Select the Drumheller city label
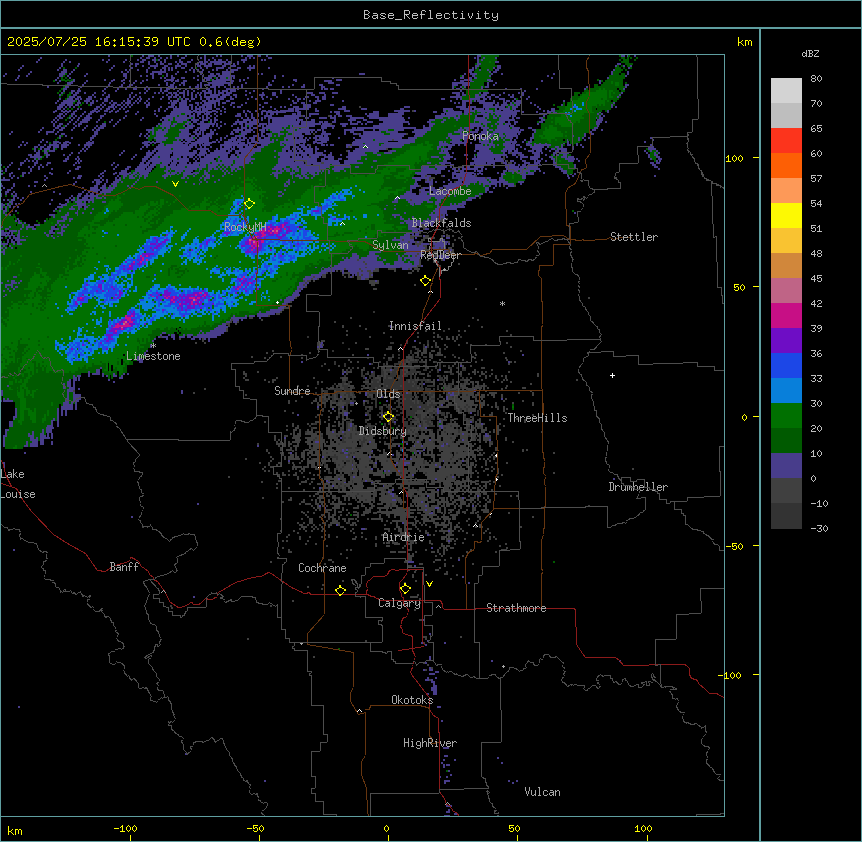The height and width of the screenshot is (842, 862). pos(638,487)
